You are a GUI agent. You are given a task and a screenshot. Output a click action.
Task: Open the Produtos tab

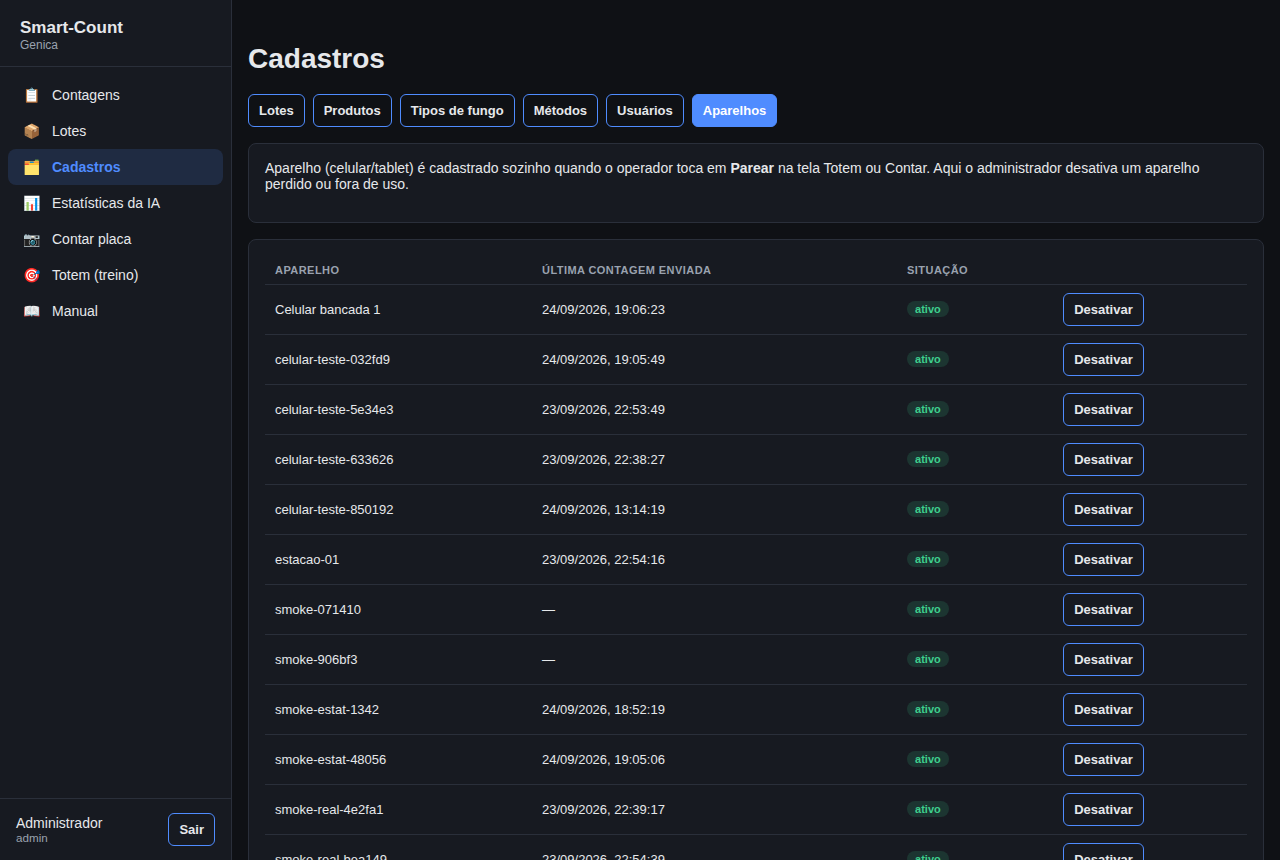352,111
